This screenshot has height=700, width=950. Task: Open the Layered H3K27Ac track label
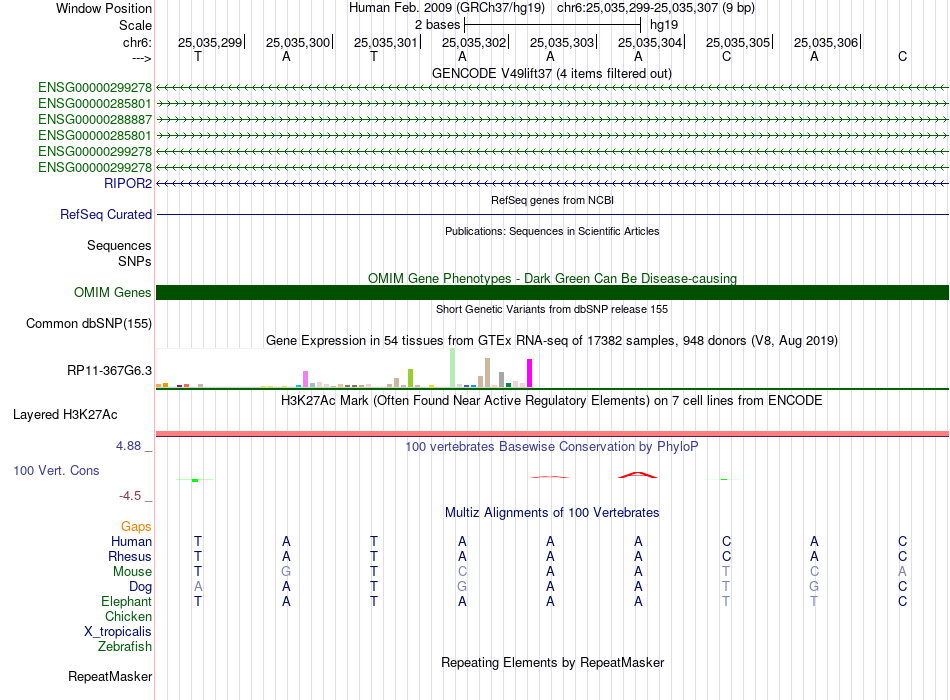65,415
